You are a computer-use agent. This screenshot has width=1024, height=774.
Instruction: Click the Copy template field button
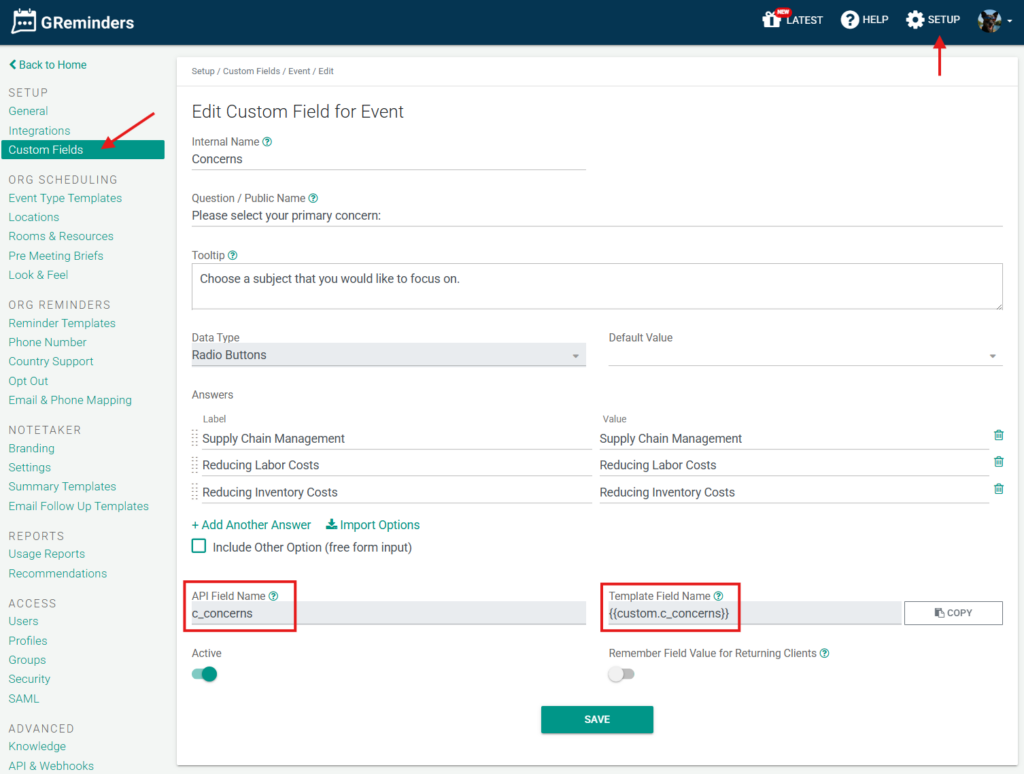953,613
